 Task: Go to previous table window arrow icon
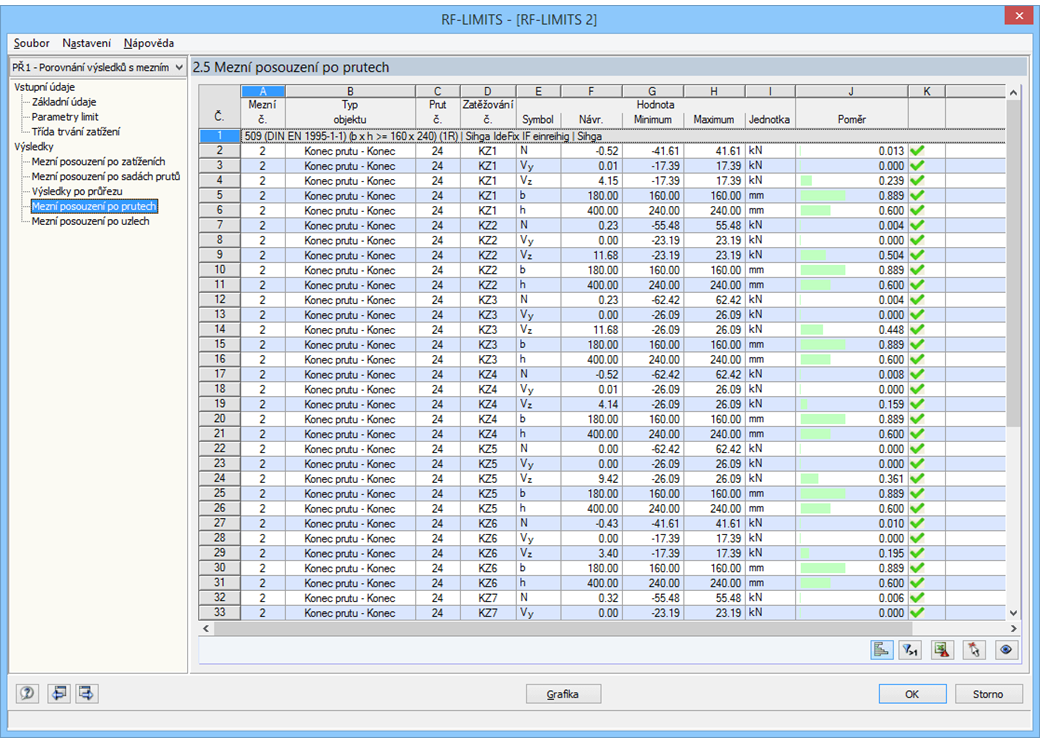pyautogui.click(x=59, y=694)
